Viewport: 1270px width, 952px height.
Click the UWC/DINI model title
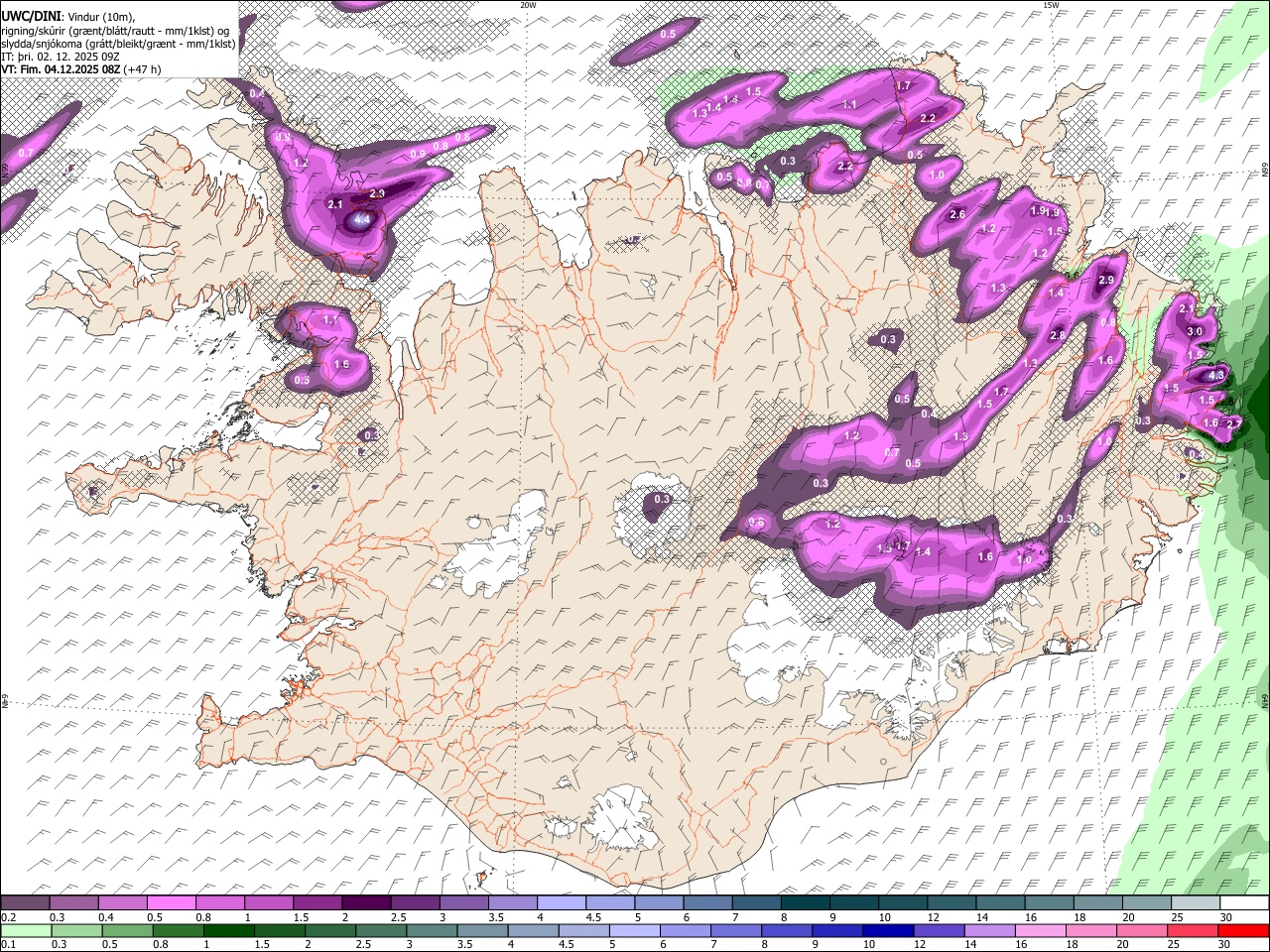pyautogui.click(x=30, y=17)
